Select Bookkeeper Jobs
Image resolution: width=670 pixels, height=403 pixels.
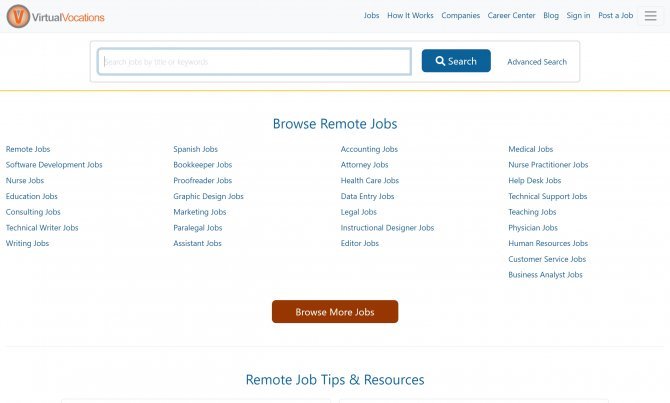click(203, 165)
